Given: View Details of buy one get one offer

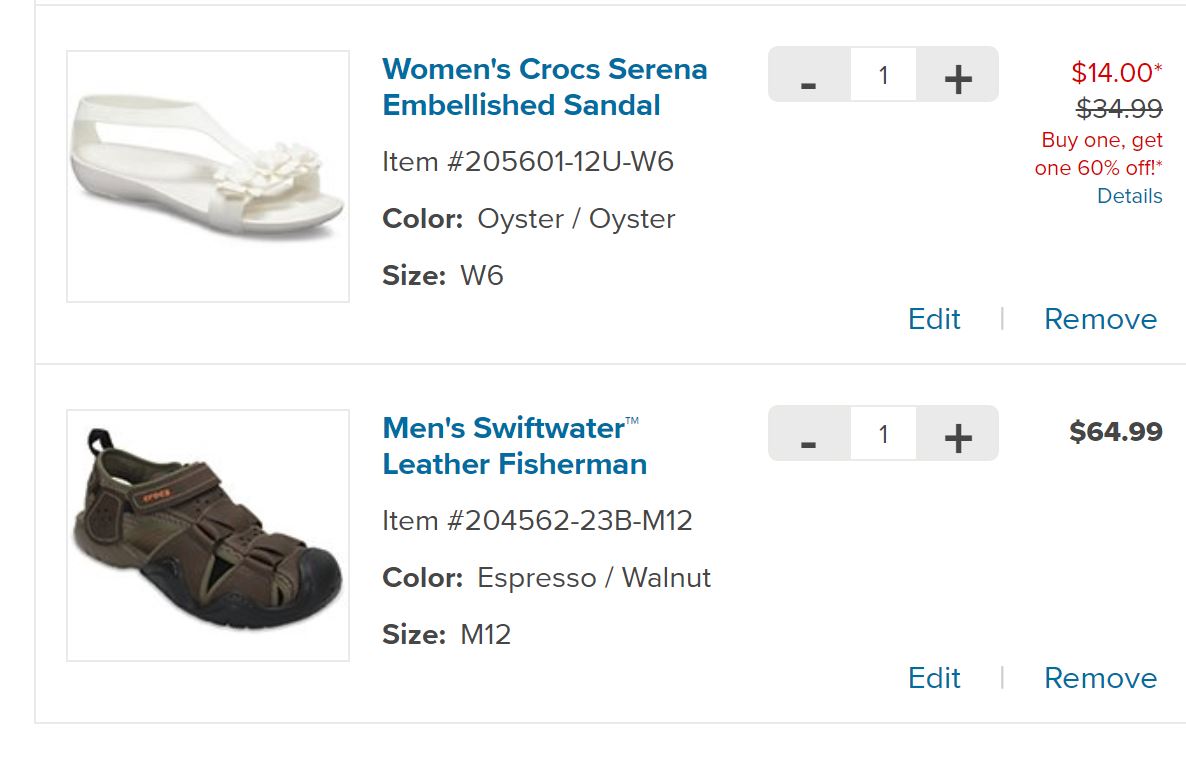Looking at the screenshot, I should pyautogui.click(x=1129, y=196).
